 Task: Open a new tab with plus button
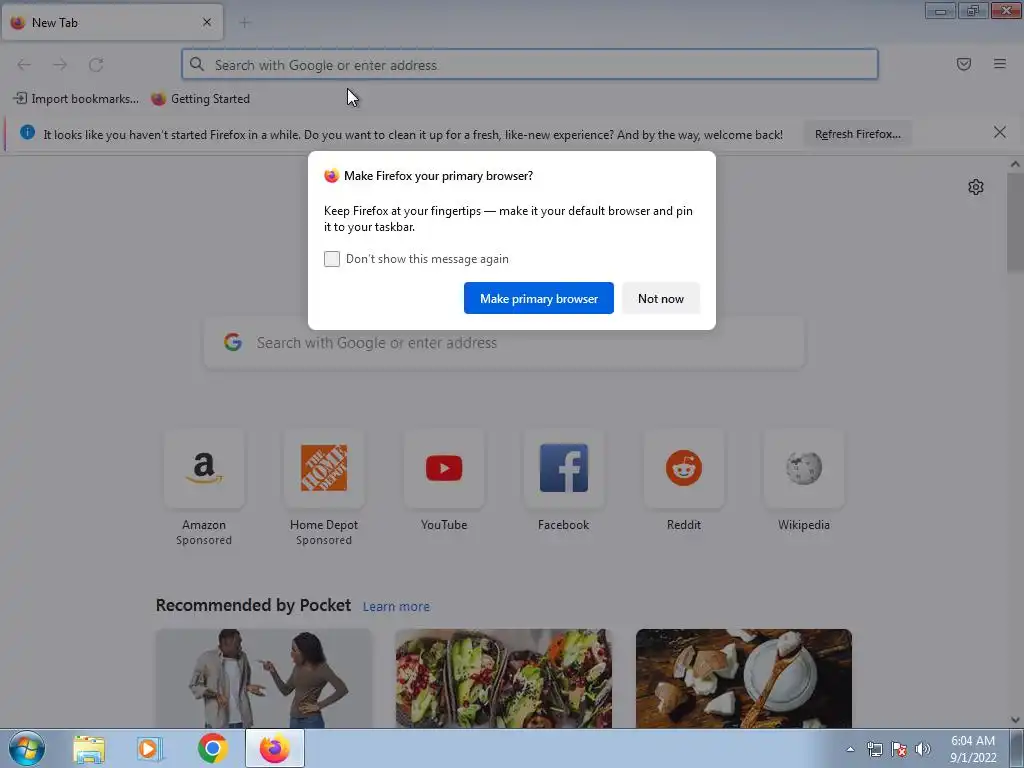pos(245,23)
